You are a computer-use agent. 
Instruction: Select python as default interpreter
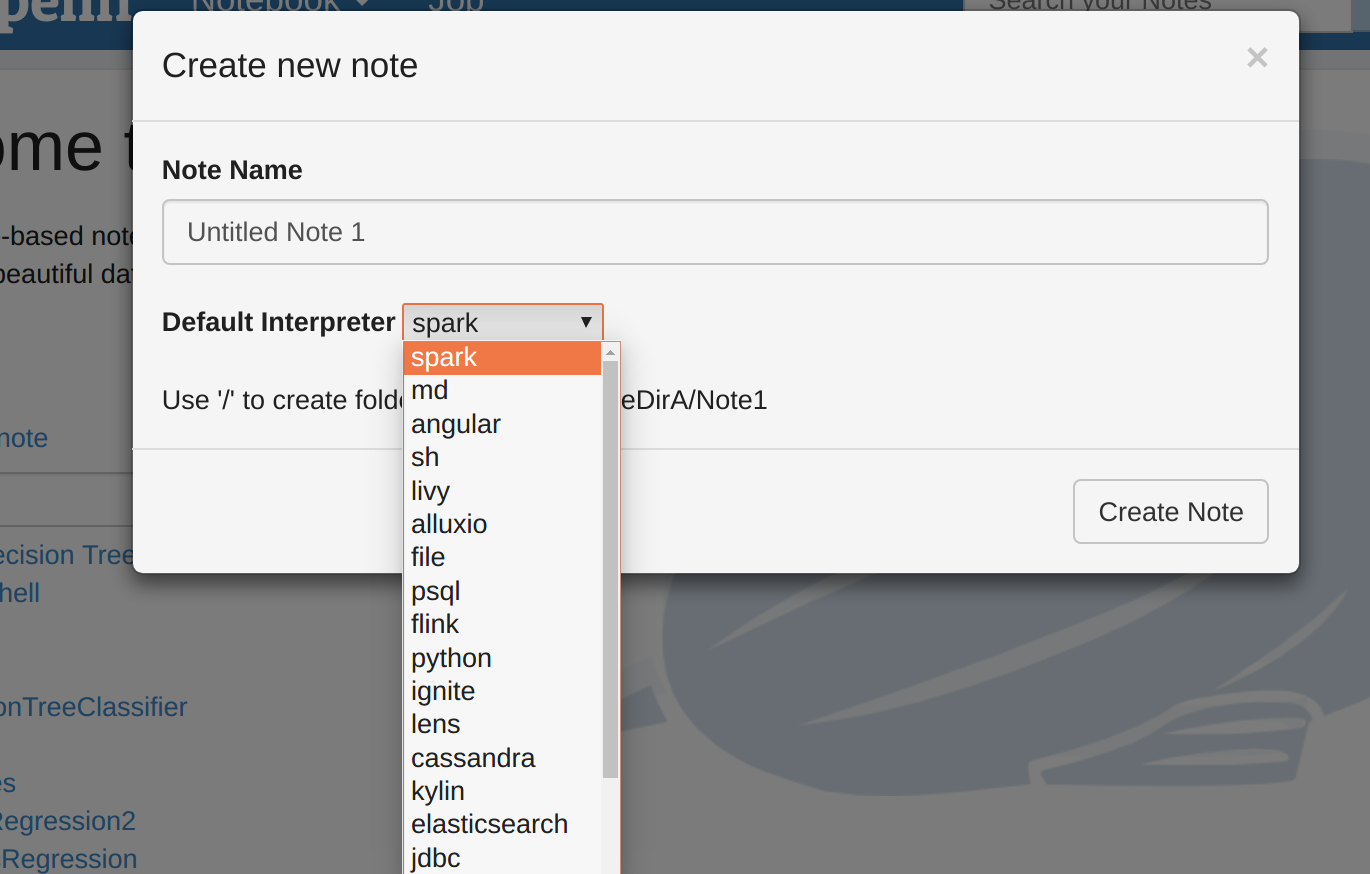(x=503, y=658)
